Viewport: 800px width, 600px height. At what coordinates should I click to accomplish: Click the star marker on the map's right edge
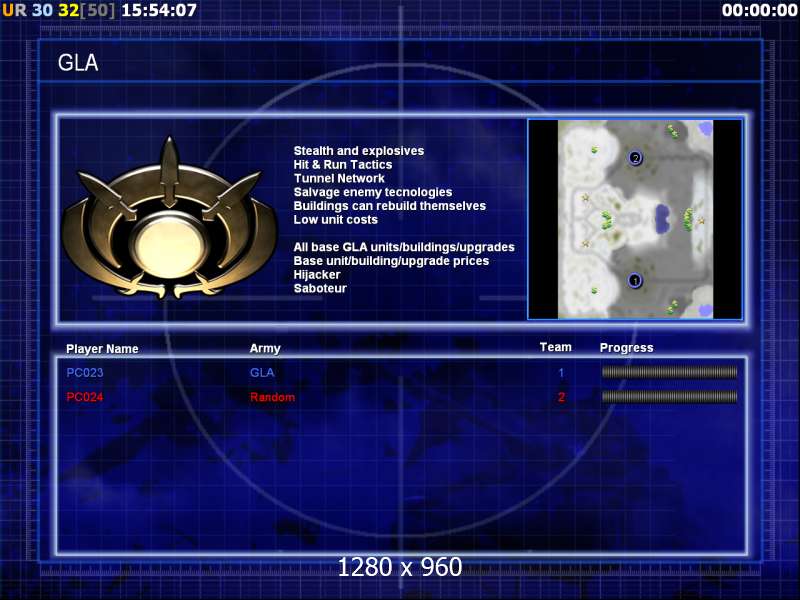[x=701, y=220]
